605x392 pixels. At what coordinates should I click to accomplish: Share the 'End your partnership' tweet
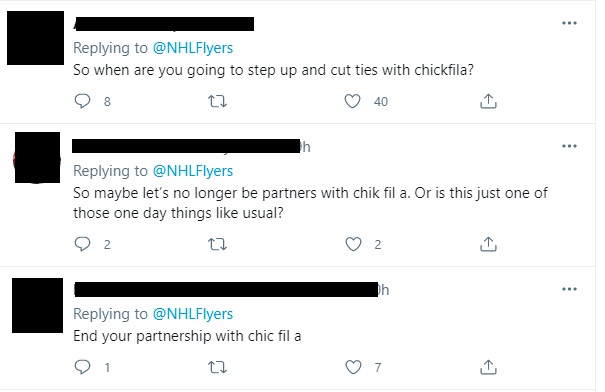click(x=488, y=367)
